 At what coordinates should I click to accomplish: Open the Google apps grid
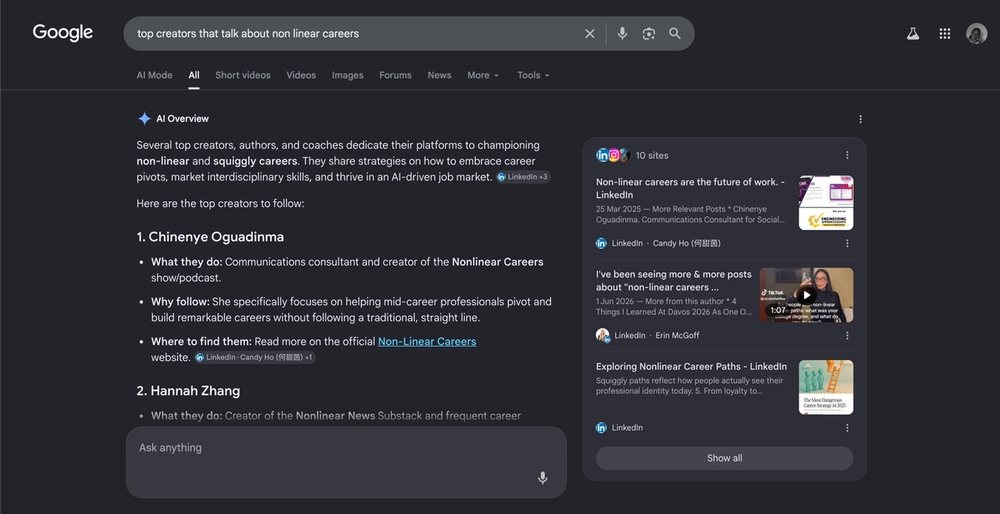tap(945, 34)
